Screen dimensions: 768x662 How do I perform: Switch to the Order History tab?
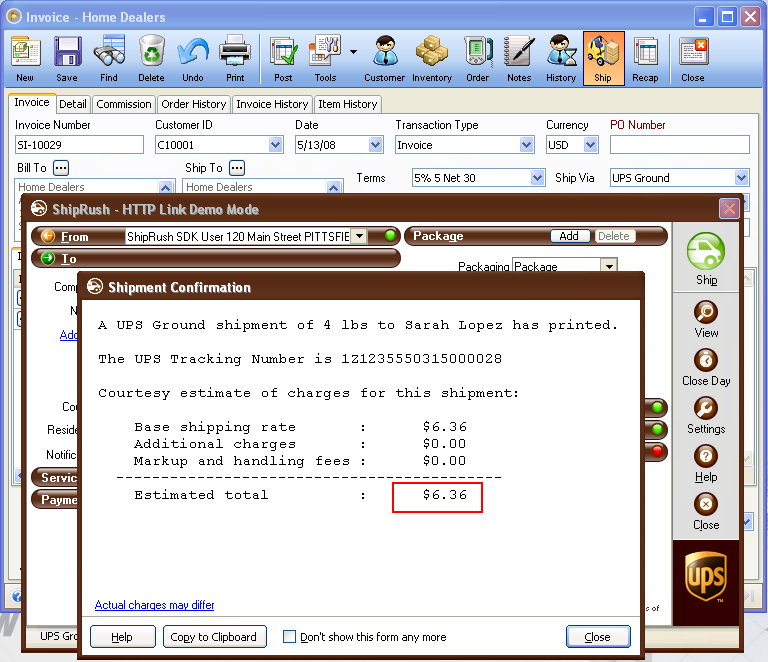(x=193, y=104)
